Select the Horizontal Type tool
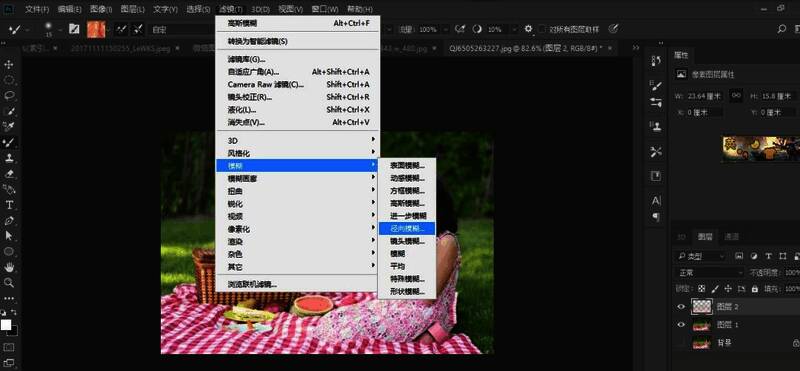This screenshot has width=800, height=371. [x=9, y=205]
